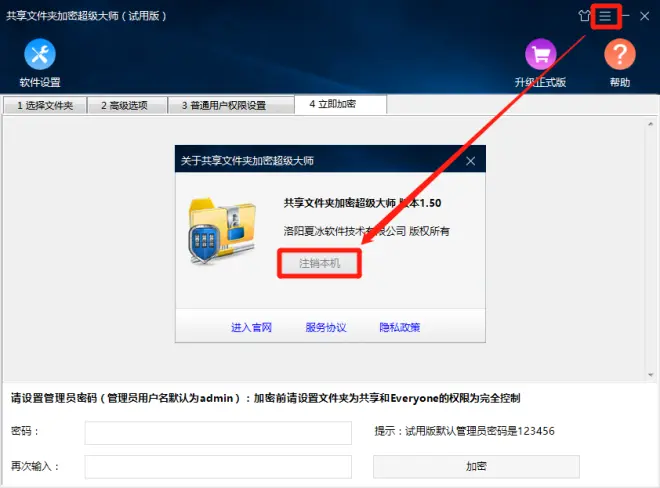Click the 加密 button
The image size is (660, 488).
(x=476, y=466)
